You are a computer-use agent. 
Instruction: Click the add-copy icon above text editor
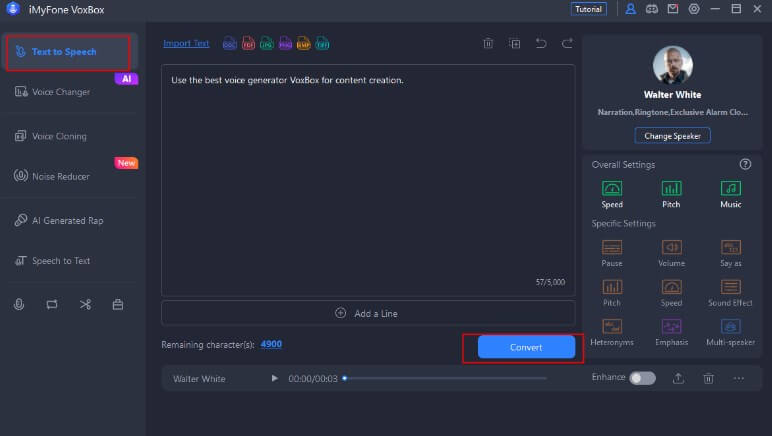point(515,43)
